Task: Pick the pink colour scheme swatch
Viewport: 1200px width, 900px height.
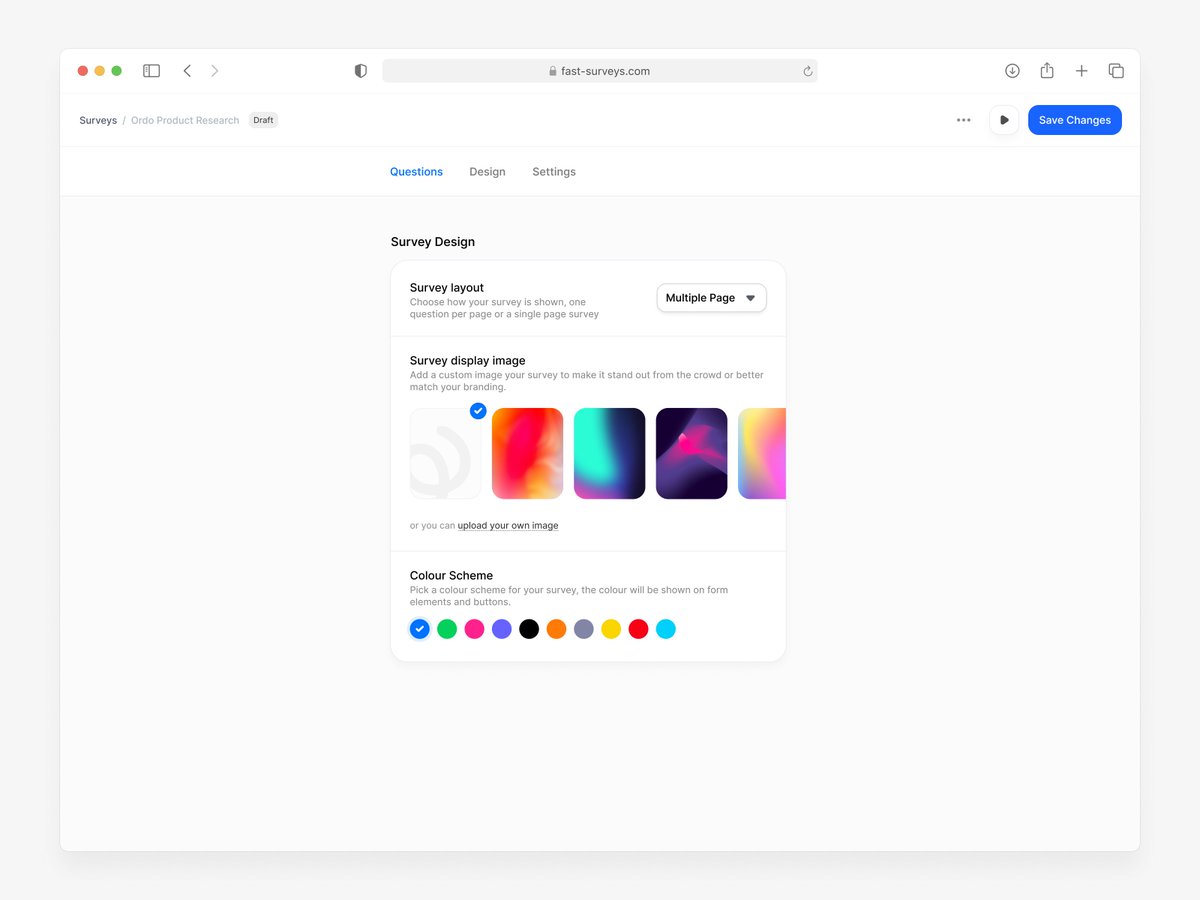Action: tap(475, 629)
